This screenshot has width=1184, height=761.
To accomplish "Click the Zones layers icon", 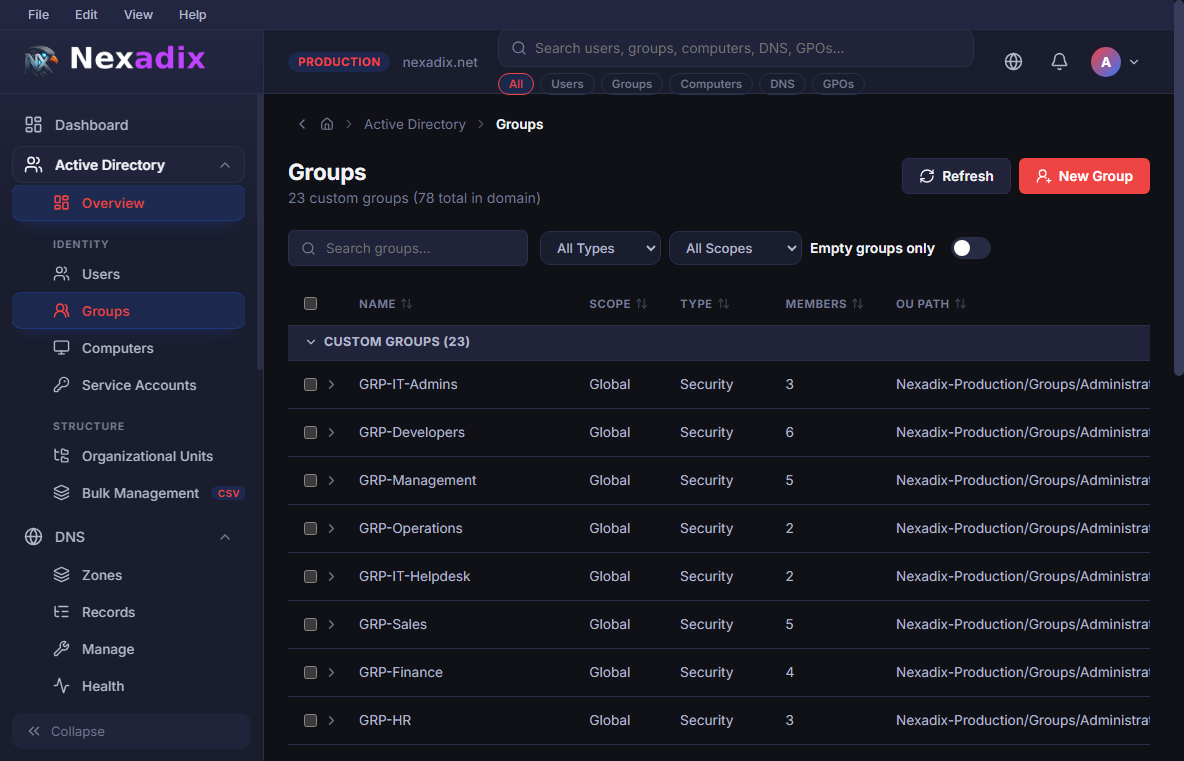I will [61, 575].
